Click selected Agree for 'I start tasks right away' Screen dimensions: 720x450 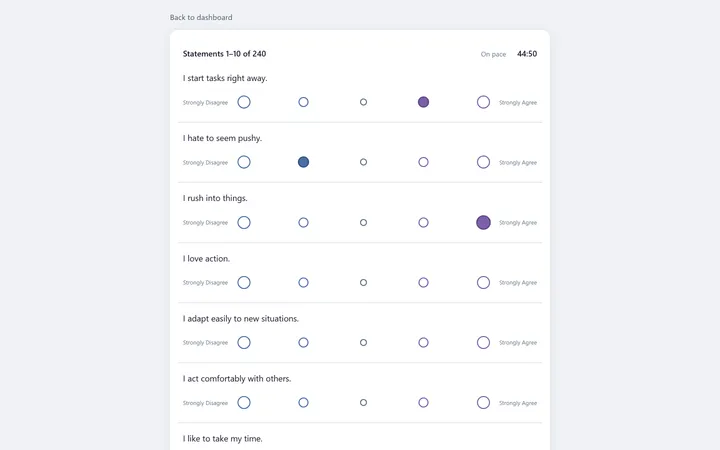423,102
